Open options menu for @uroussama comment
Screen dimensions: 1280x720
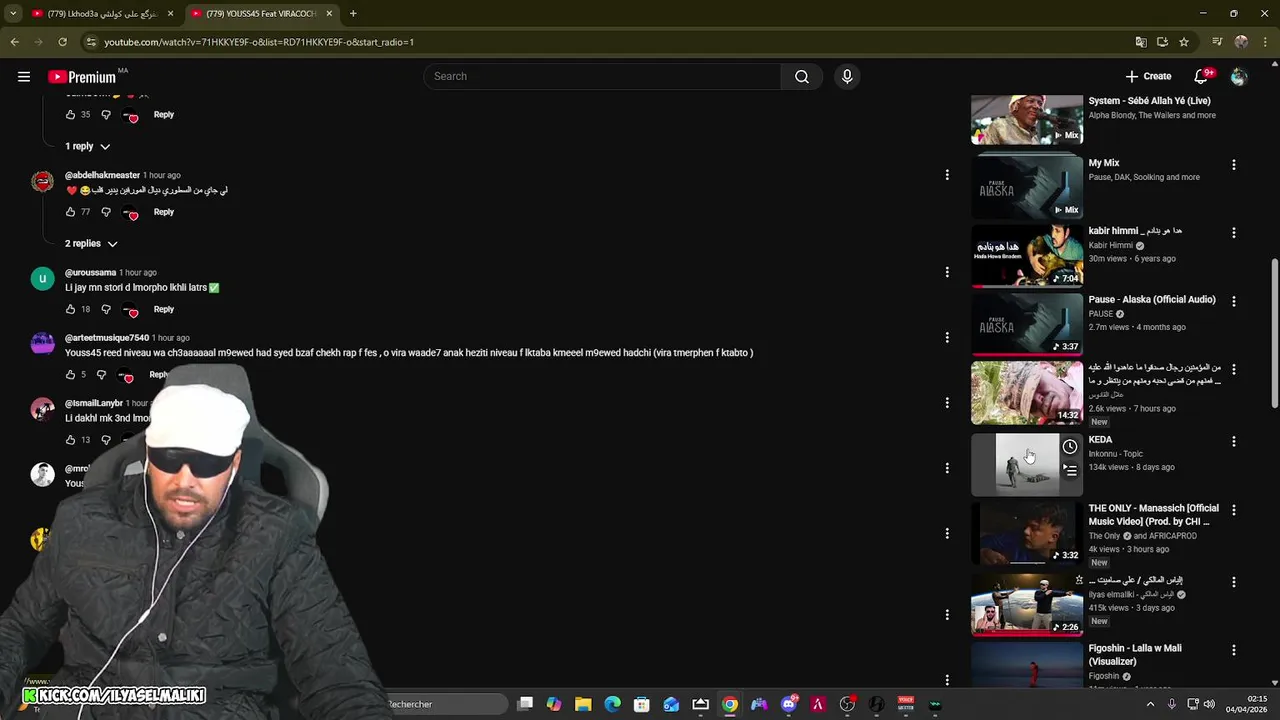click(x=947, y=272)
